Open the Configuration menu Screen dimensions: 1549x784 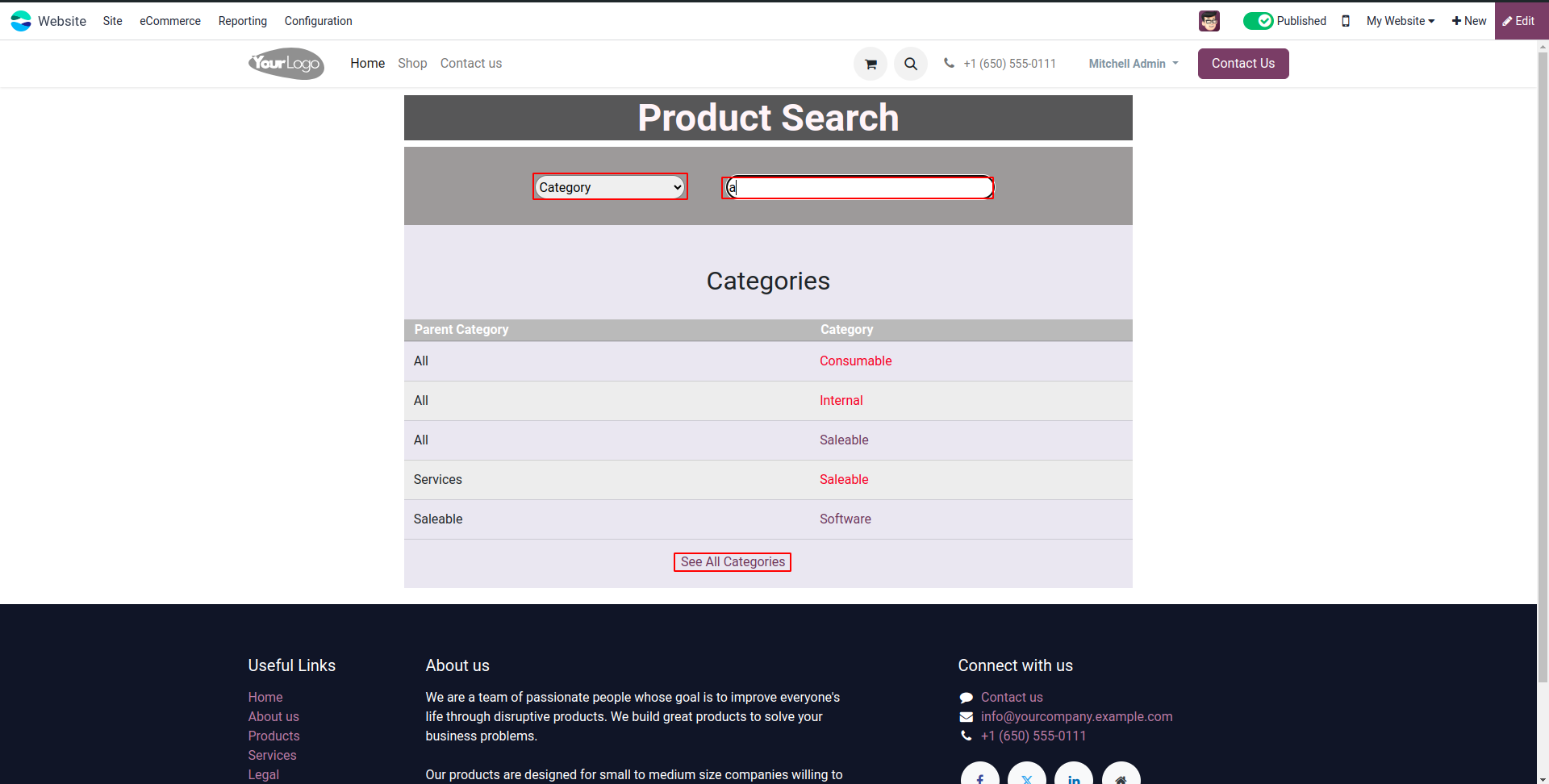(318, 21)
